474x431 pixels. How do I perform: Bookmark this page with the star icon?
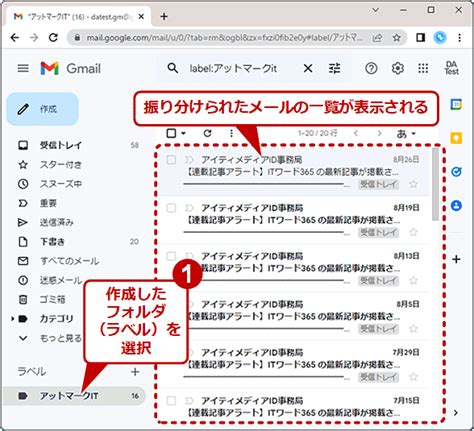(396, 38)
